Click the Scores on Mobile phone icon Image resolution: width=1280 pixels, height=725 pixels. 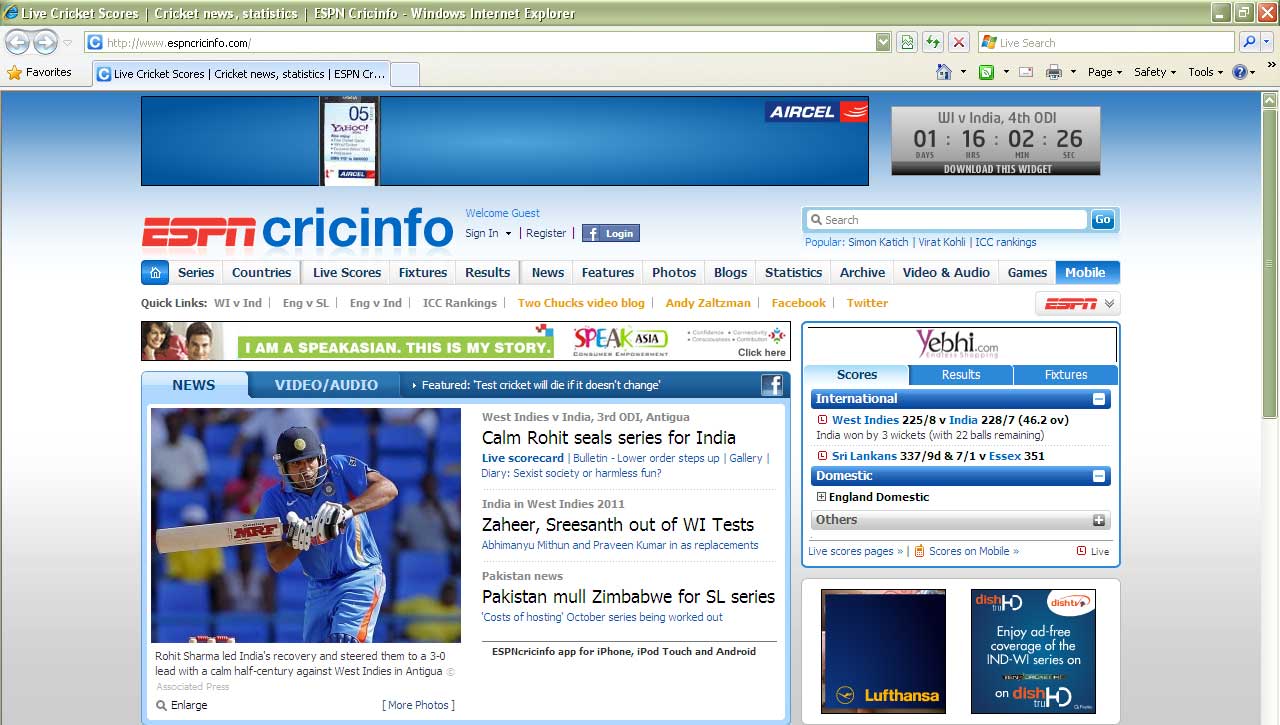[x=919, y=550]
